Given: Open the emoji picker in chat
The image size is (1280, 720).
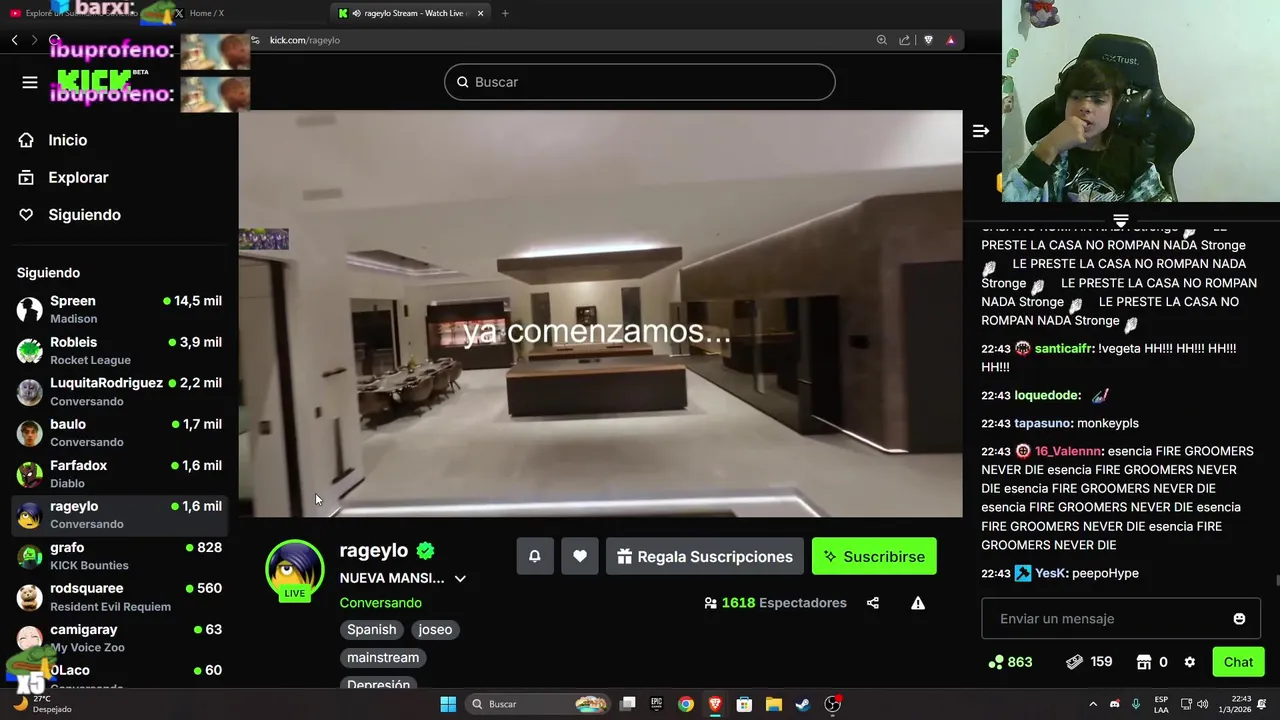Looking at the screenshot, I should (x=1239, y=619).
